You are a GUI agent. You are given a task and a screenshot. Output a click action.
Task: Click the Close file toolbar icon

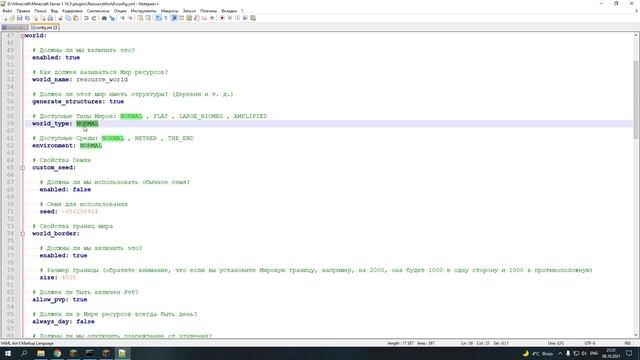coord(35,18)
